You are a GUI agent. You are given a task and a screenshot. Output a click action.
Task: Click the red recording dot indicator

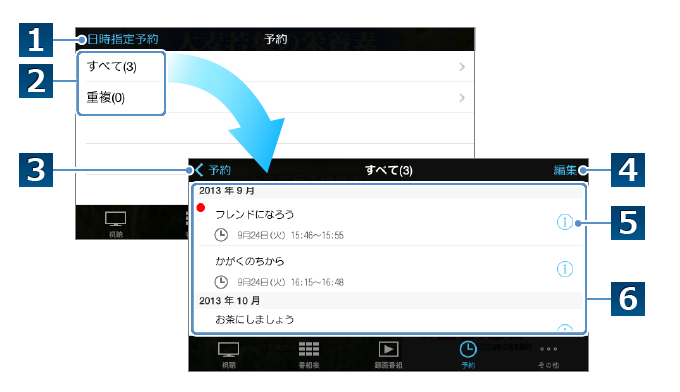click(200, 208)
